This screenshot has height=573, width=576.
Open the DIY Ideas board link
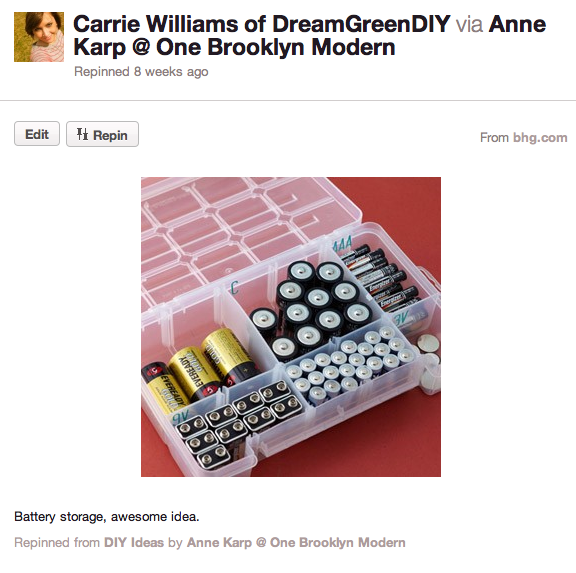point(134,543)
